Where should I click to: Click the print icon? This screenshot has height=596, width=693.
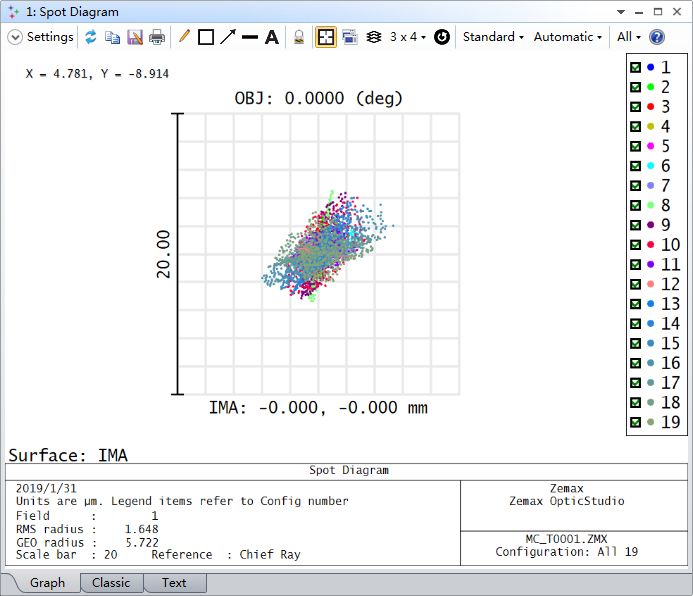point(157,37)
